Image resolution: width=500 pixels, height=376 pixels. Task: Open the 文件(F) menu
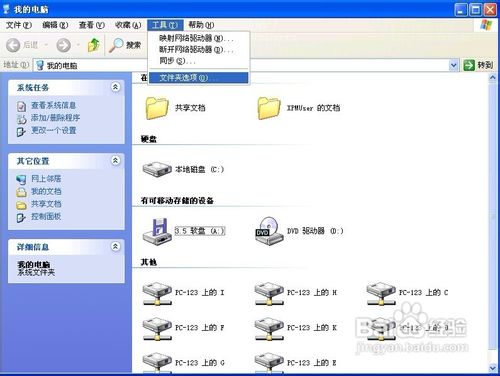19,25
